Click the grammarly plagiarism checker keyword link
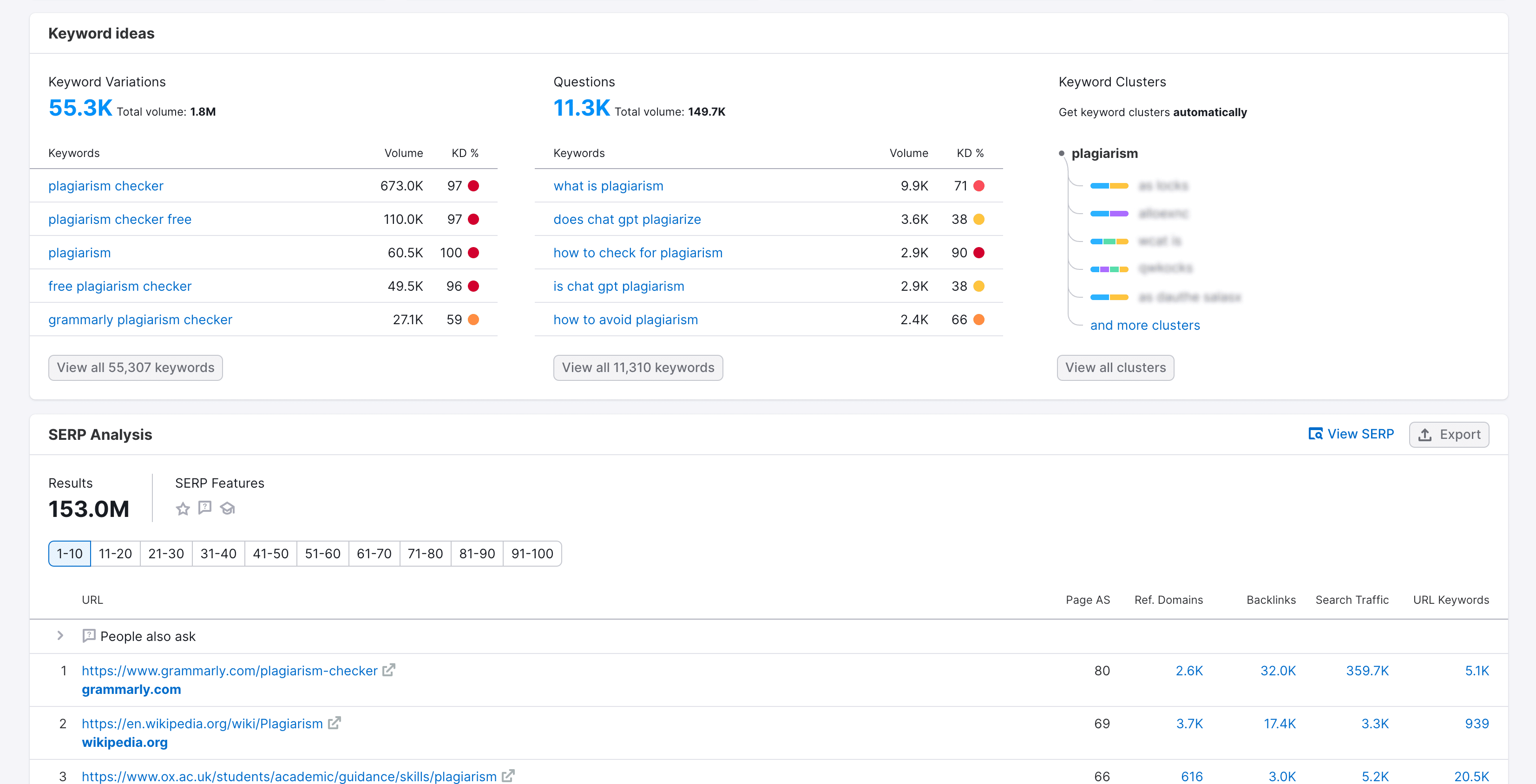 (141, 319)
